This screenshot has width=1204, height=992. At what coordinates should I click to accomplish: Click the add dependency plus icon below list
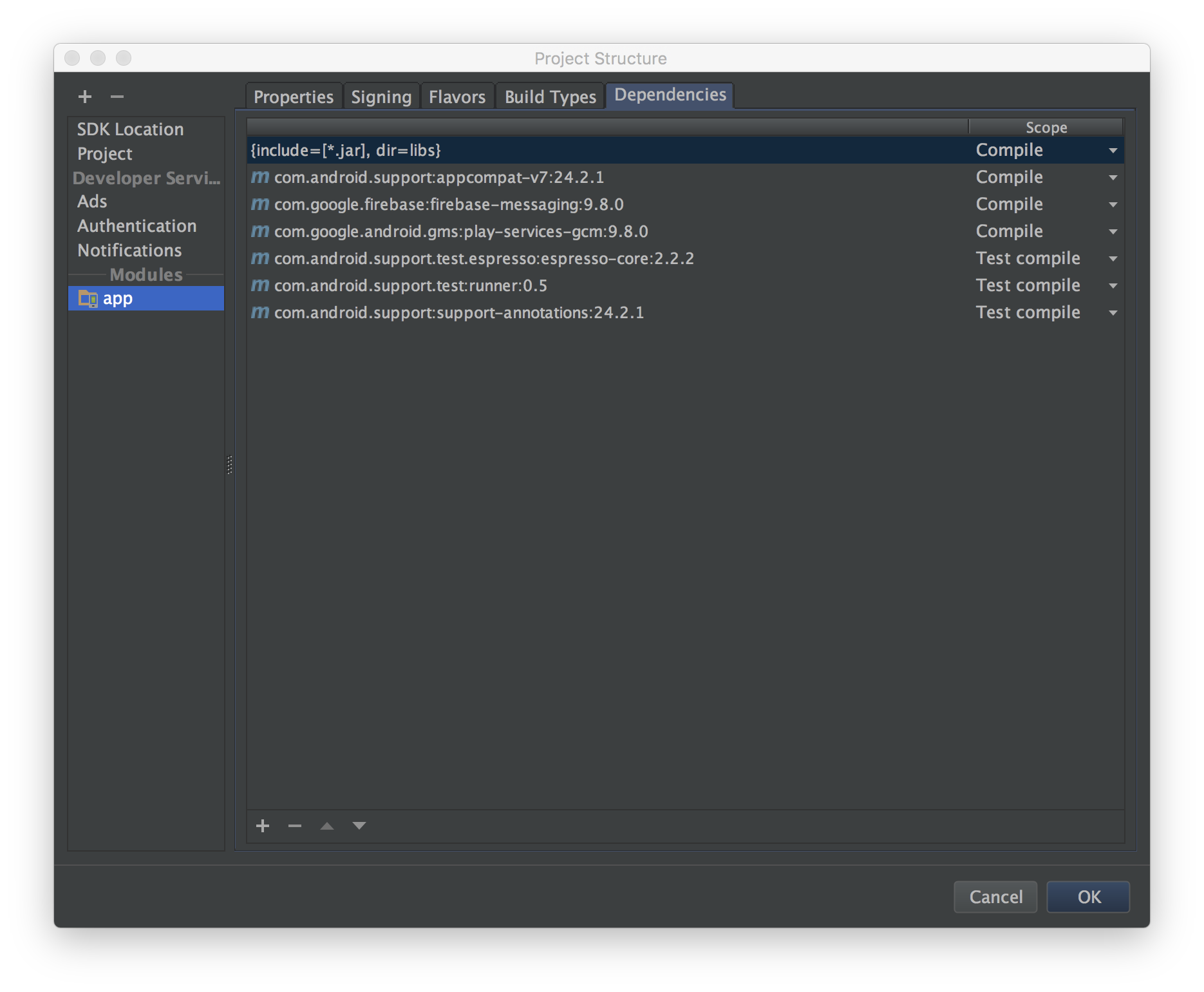[x=263, y=826]
